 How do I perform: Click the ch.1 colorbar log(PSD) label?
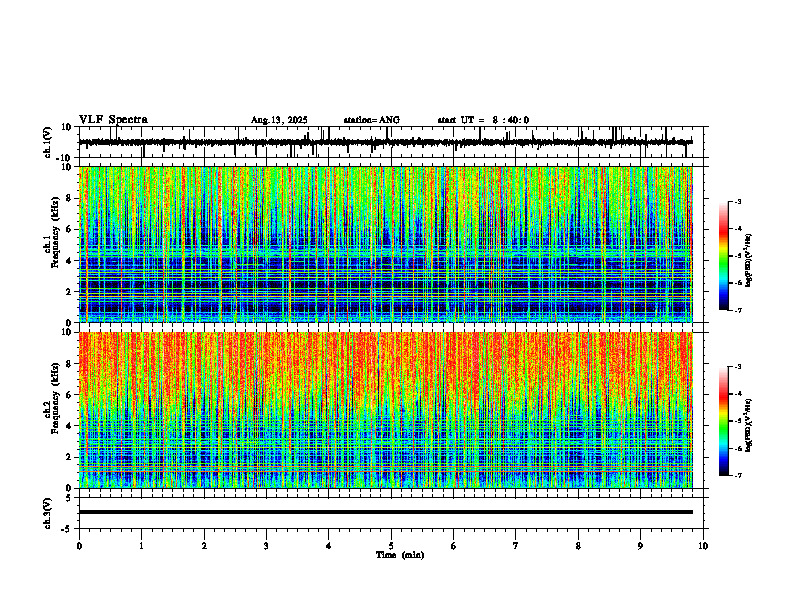749,261
